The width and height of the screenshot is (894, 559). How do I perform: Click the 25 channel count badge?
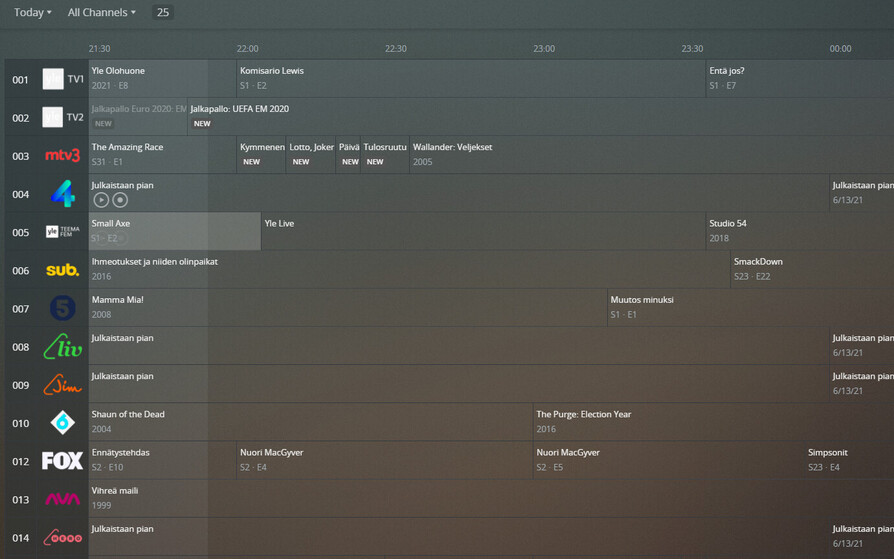pos(162,12)
